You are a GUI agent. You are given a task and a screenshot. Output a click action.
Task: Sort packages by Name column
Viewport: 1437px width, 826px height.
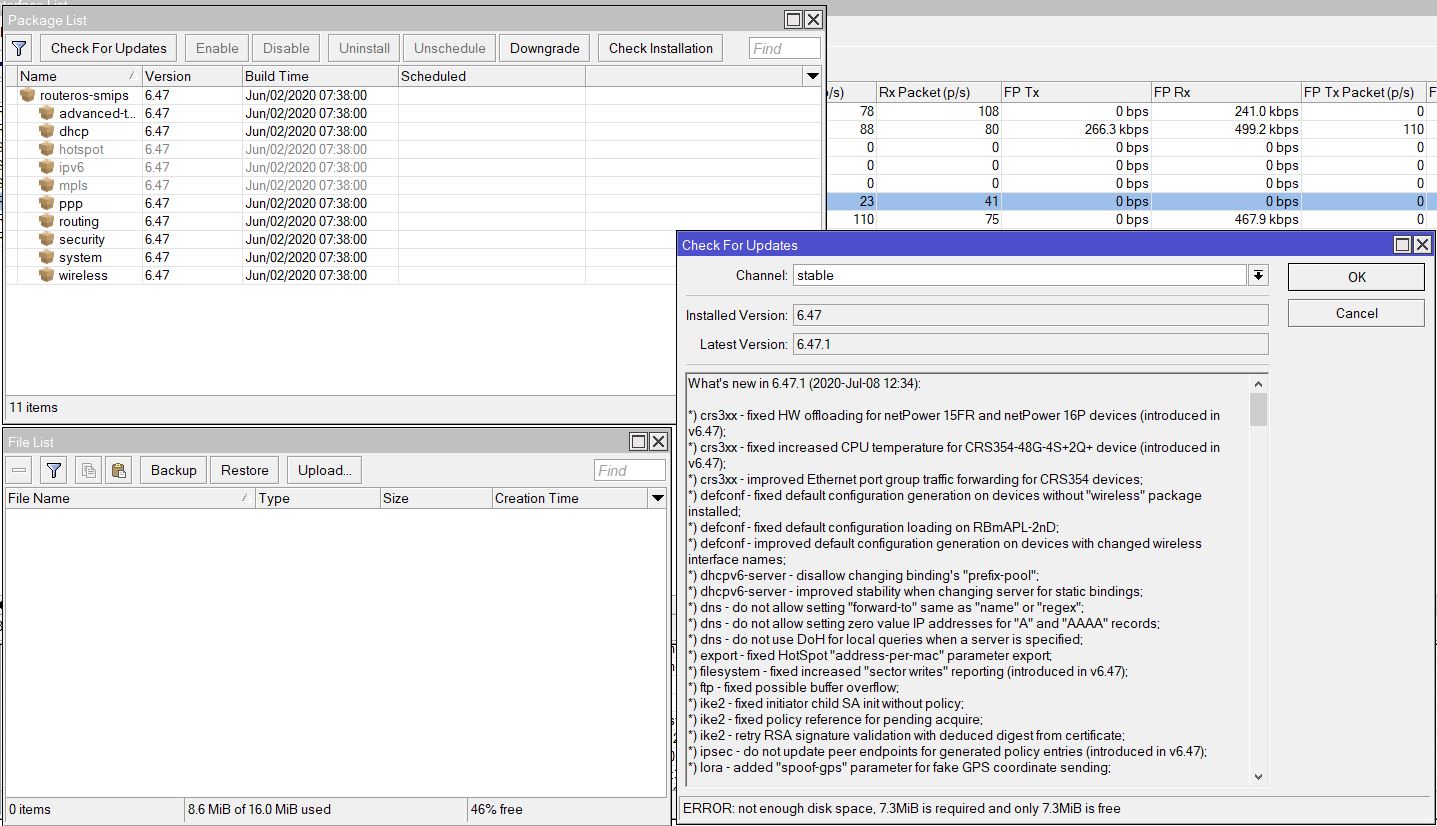click(x=79, y=76)
